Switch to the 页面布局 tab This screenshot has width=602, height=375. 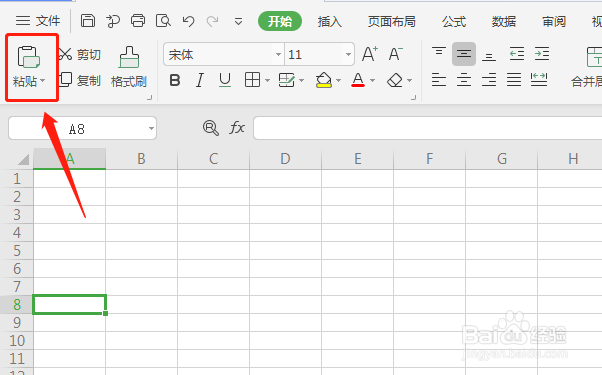click(392, 21)
